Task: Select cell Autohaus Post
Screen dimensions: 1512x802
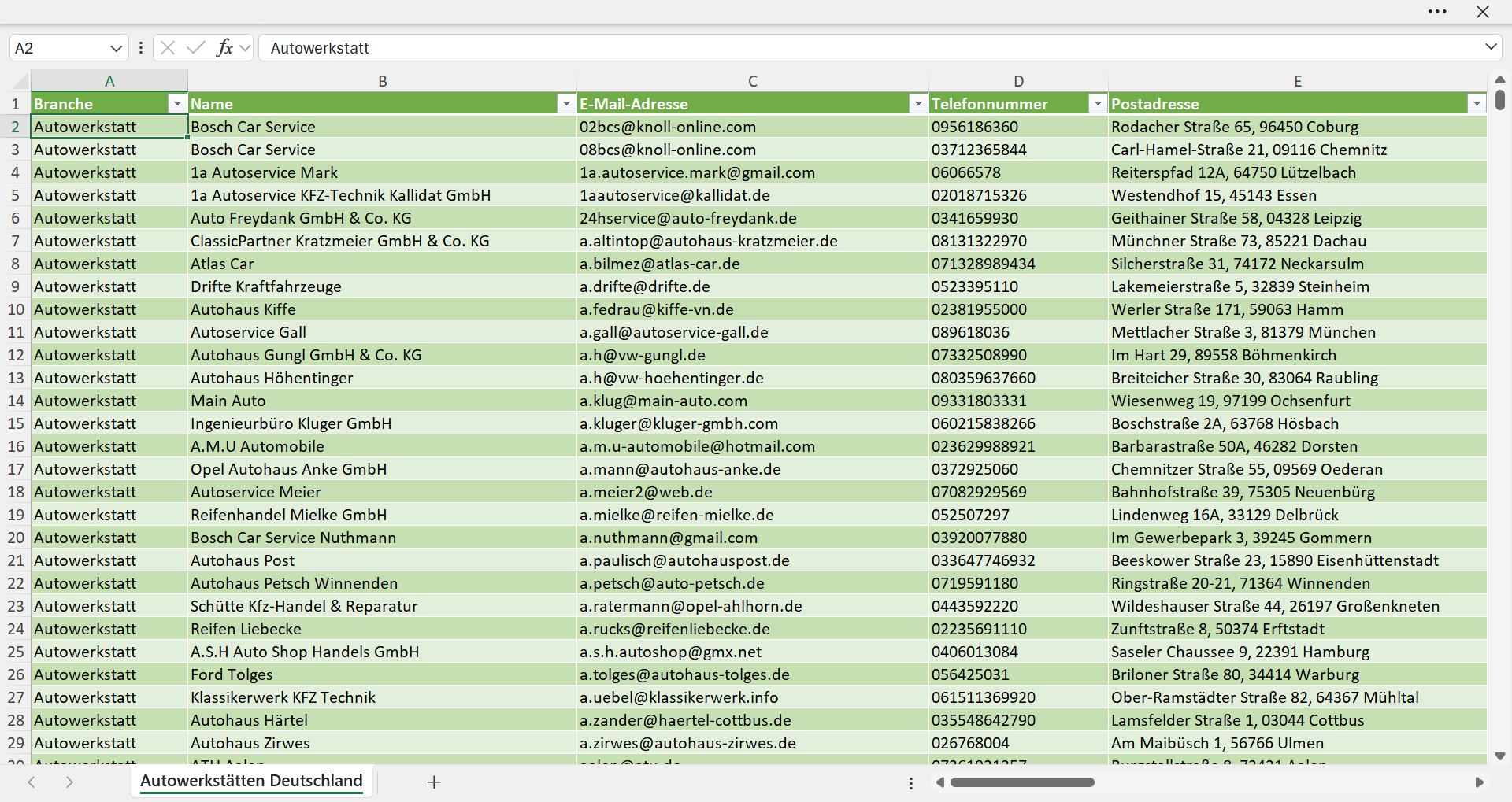Action: click(x=383, y=560)
